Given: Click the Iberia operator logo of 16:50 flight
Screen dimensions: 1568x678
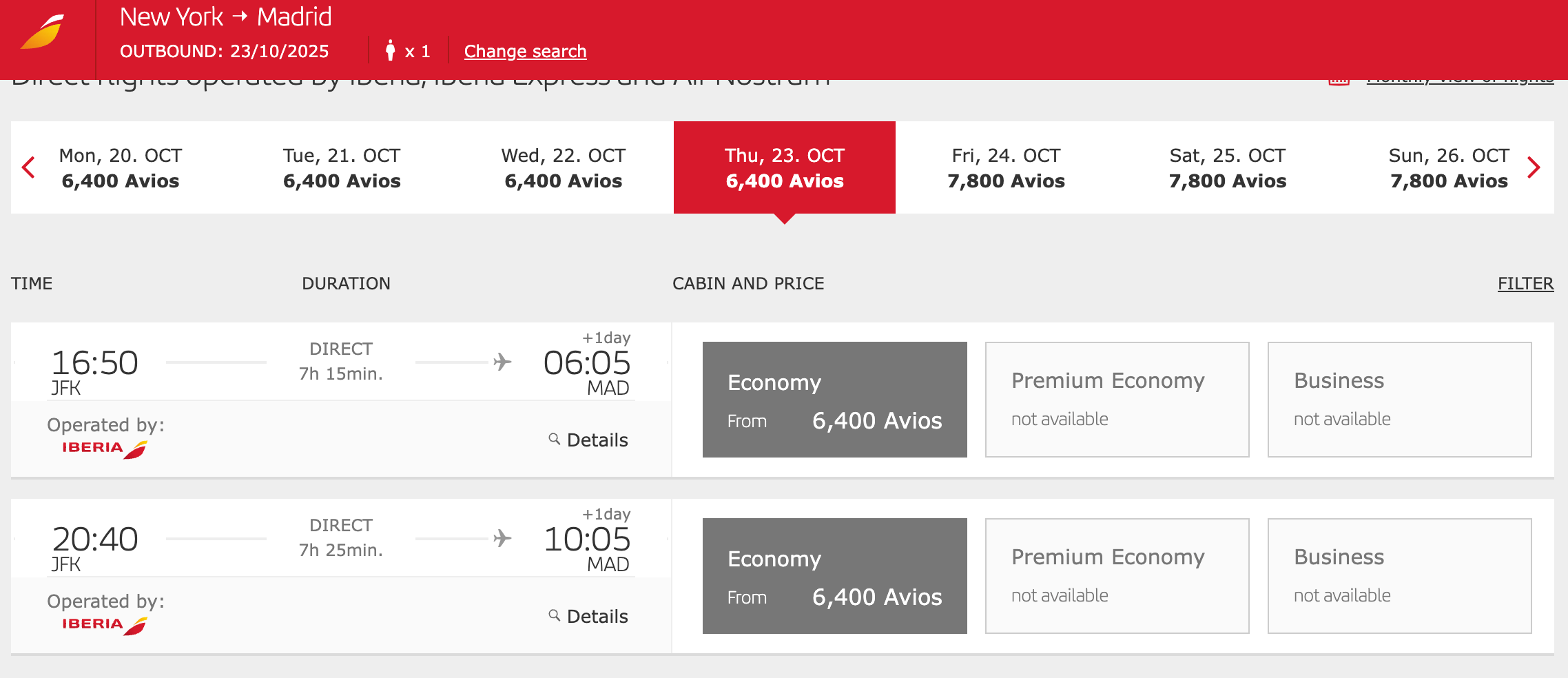Looking at the screenshot, I should (105, 449).
